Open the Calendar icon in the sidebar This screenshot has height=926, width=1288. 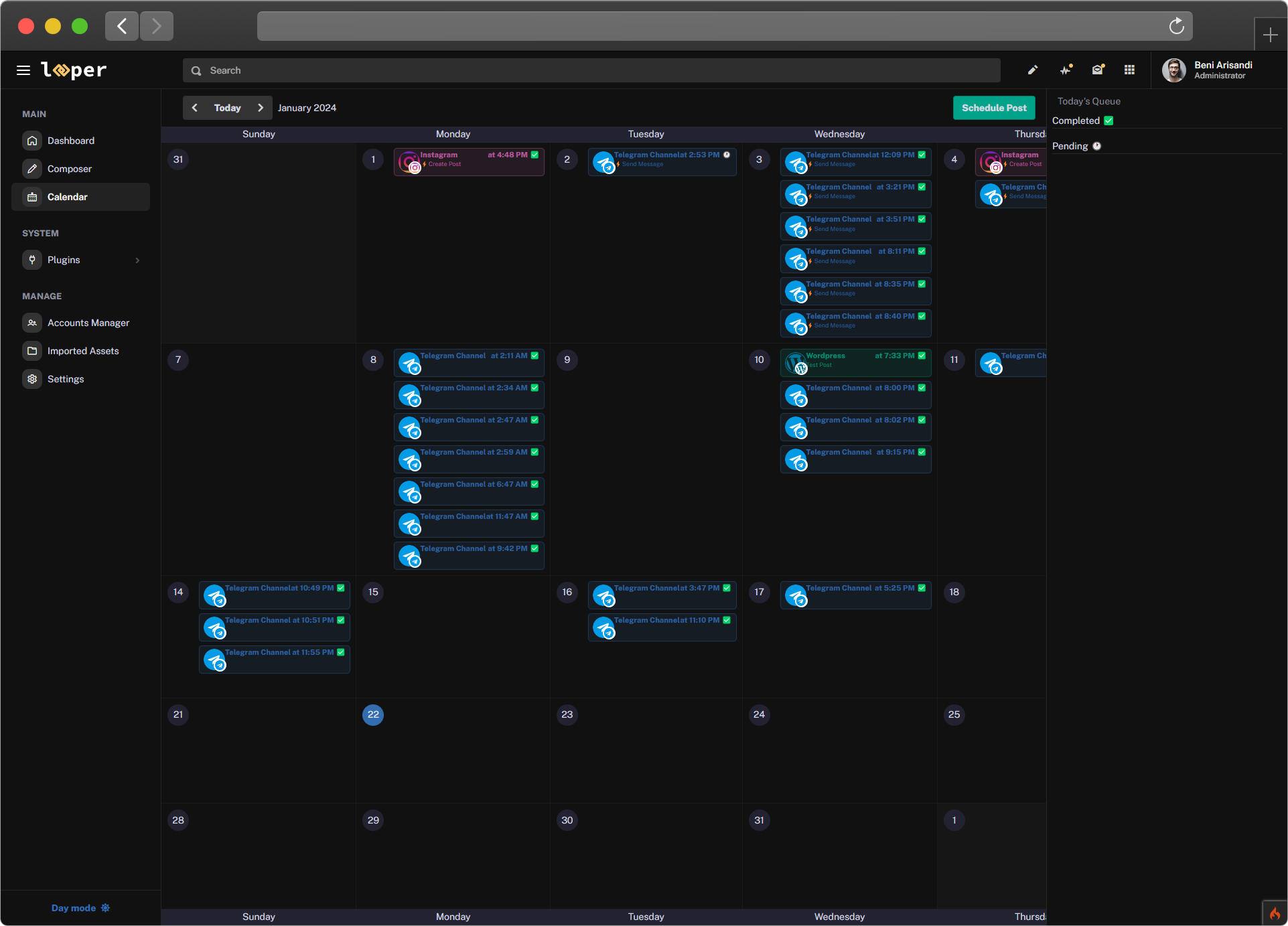click(x=32, y=197)
